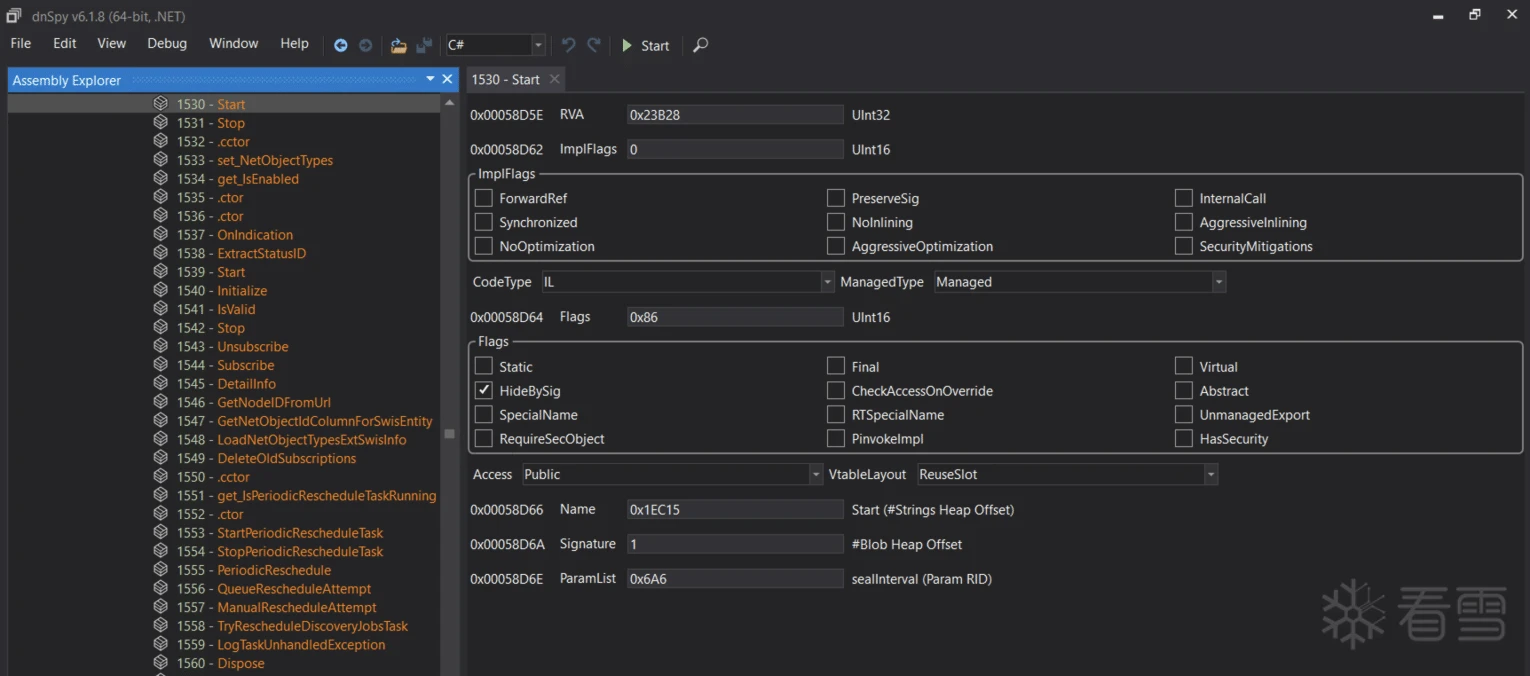
Task: Open the View menu
Action: [x=111, y=44]
